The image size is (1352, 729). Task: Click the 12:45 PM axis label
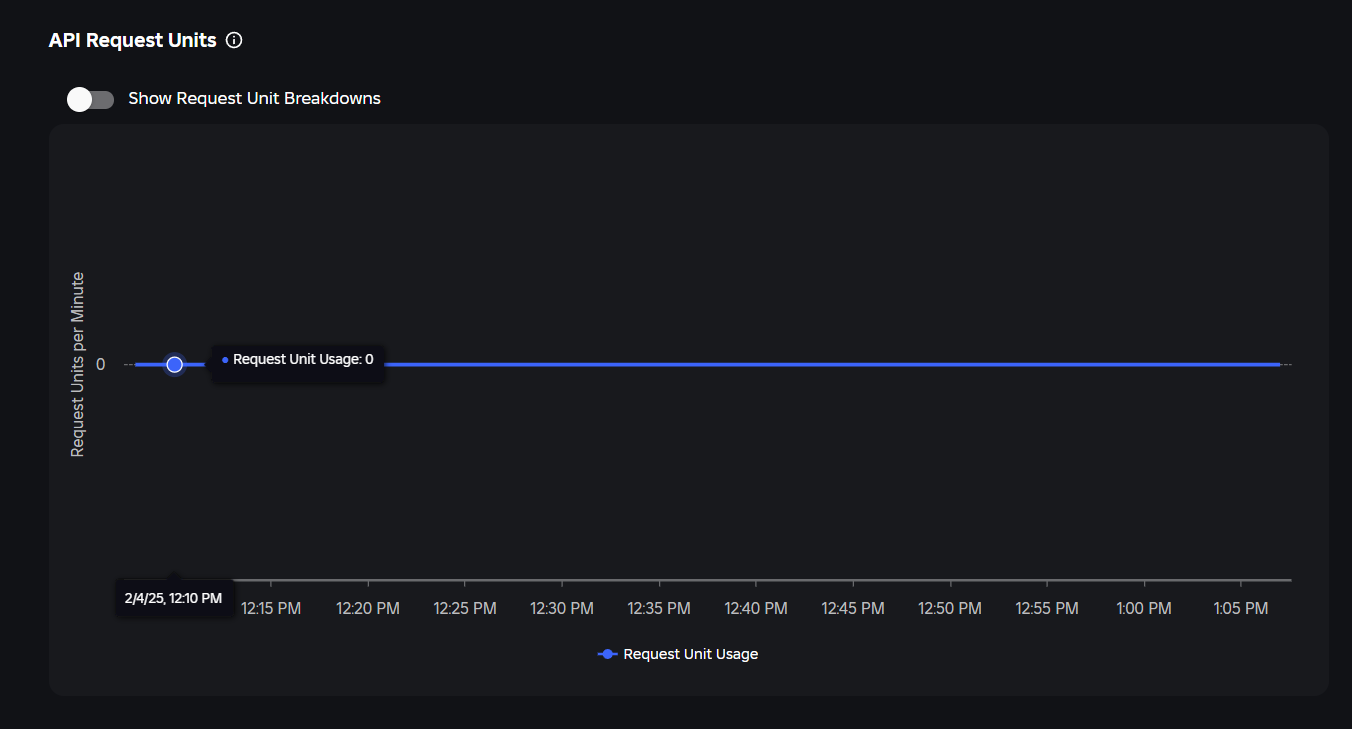pos(853,608)
